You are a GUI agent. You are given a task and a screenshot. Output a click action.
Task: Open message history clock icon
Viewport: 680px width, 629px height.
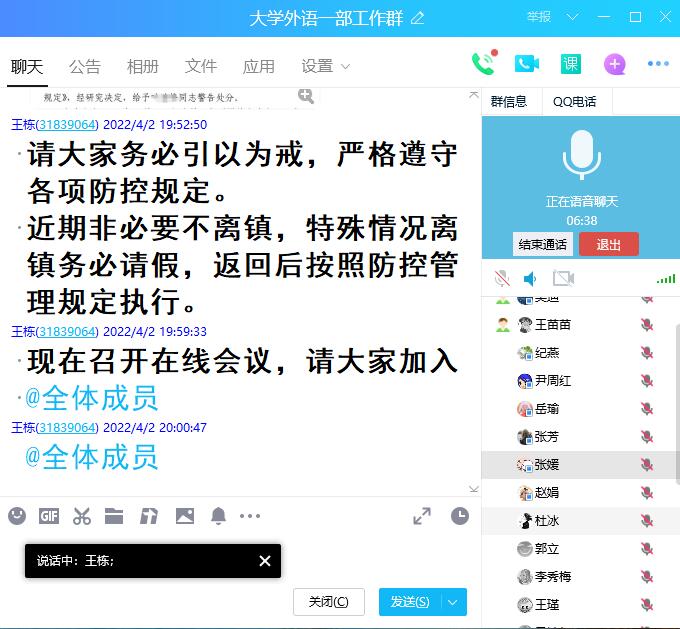click(459, 516)
